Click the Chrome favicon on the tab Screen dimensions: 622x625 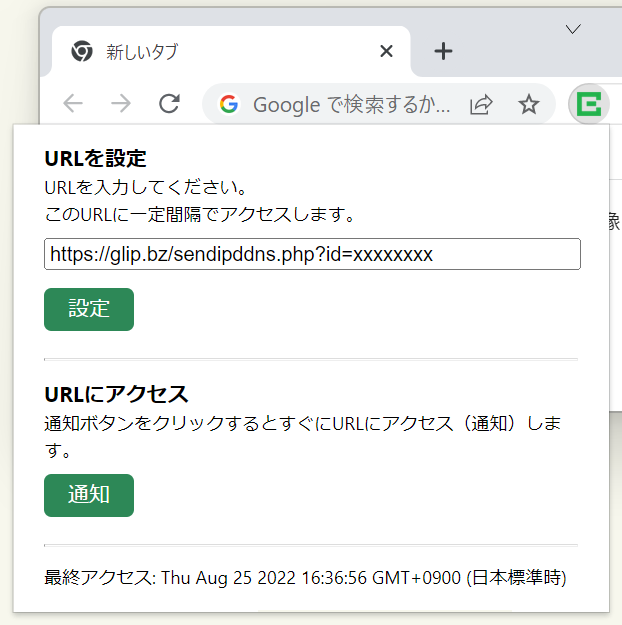coord(82,51)
